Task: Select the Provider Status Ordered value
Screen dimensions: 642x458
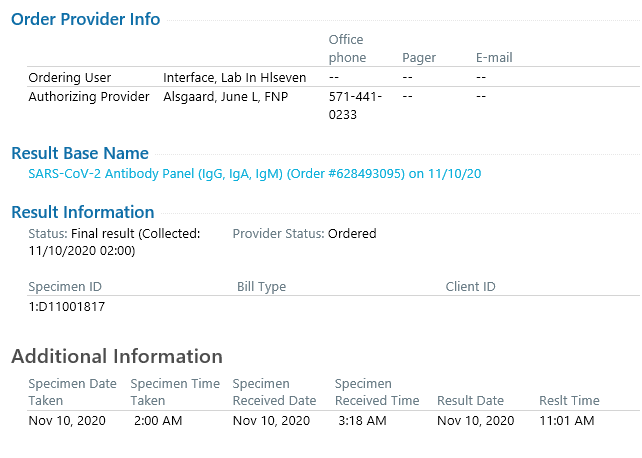Action: coord(352,234)
